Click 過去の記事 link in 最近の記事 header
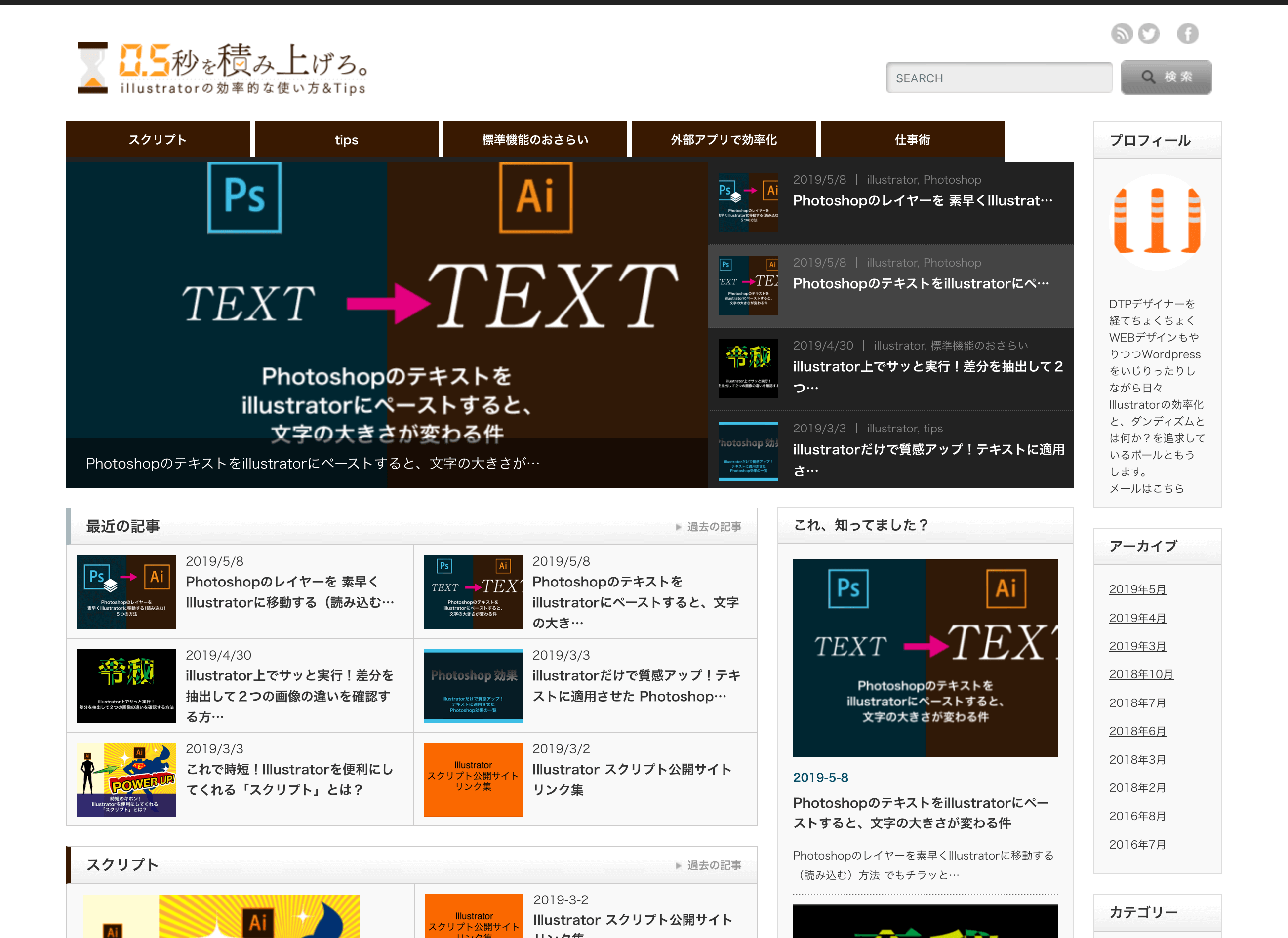1288x938 pixels. tap(708, 527)
